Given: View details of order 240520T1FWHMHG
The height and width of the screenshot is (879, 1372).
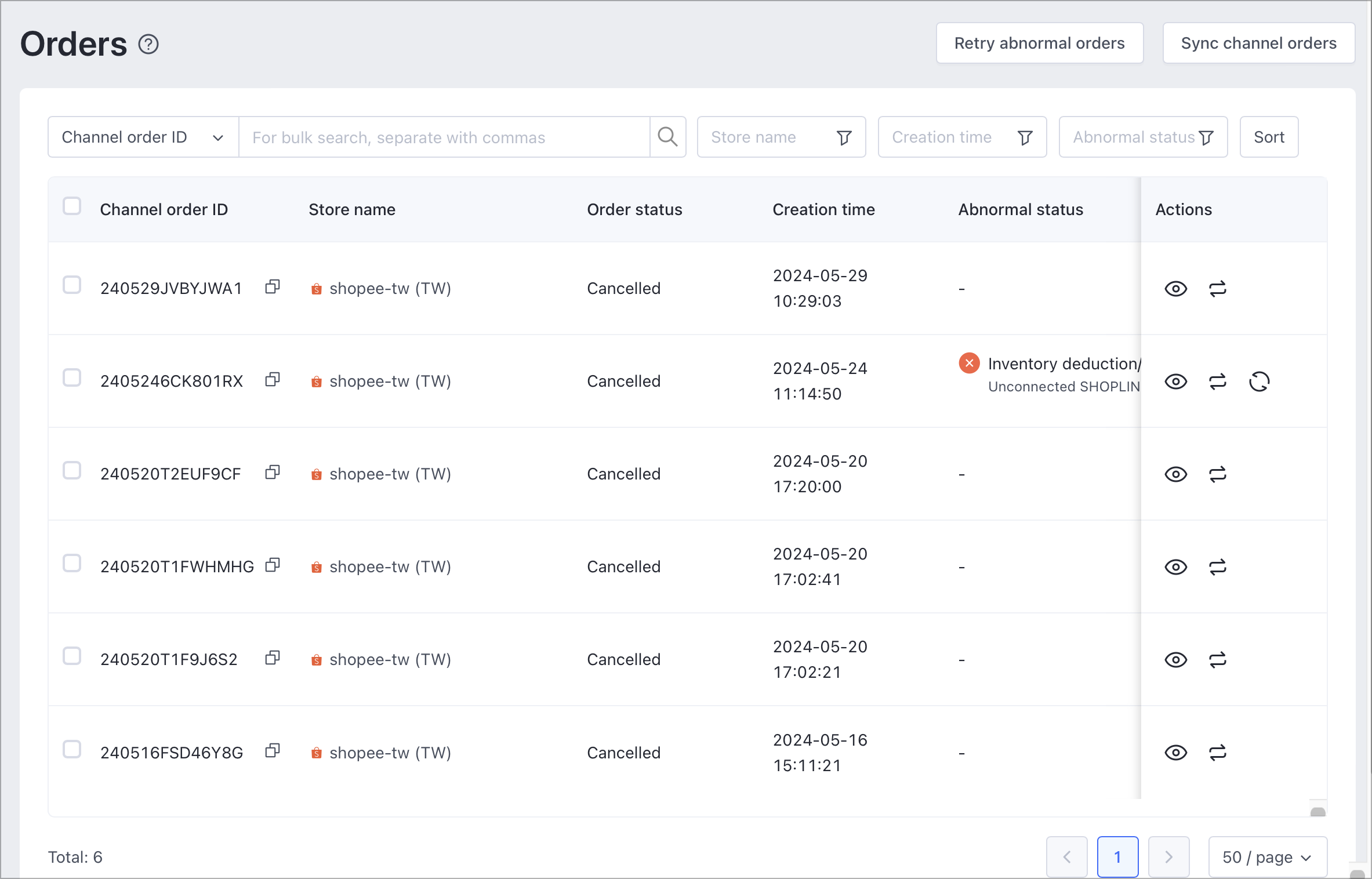Looking at the screenshot, I should pos(1176,567).
